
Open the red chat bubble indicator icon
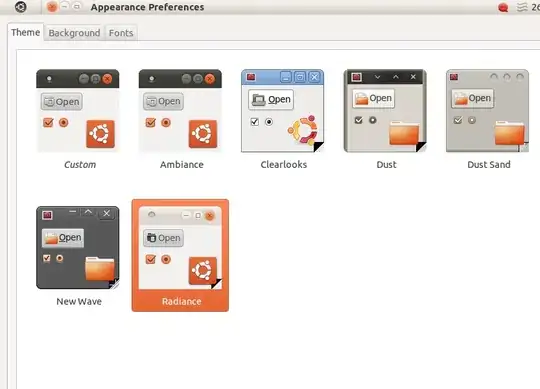[x=503, y=7]
